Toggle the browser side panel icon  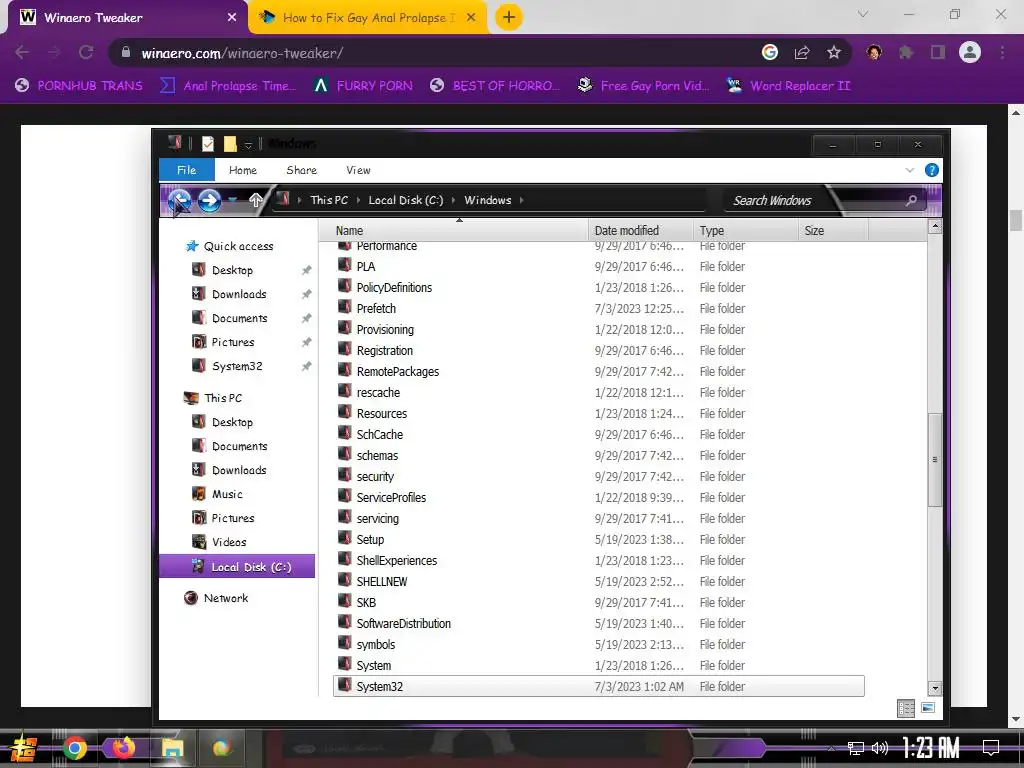pos(938,52)
